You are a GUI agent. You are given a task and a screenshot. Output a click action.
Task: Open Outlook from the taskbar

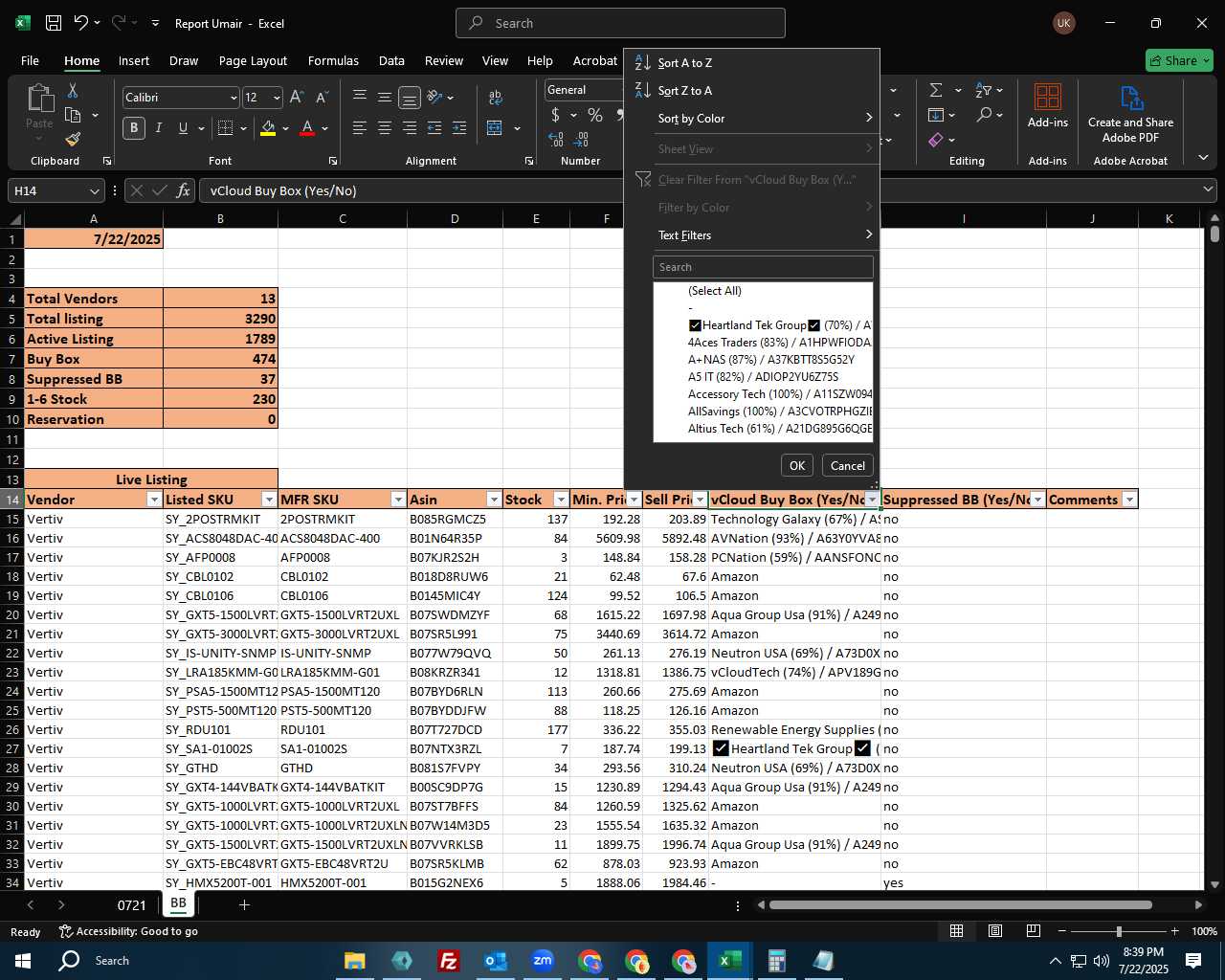click(x=495, y=960)
